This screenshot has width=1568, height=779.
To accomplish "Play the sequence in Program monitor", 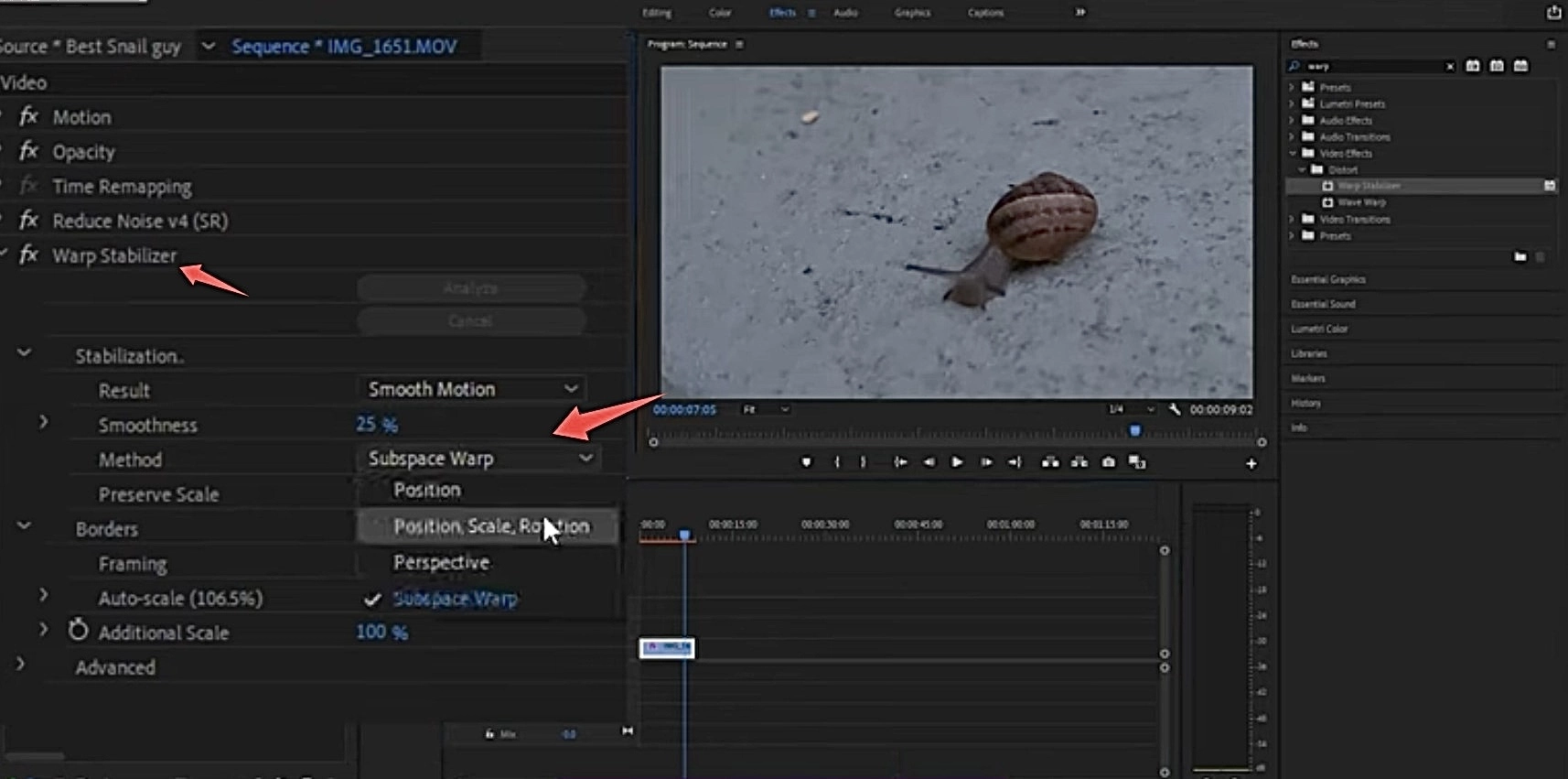I will point(957,462).
